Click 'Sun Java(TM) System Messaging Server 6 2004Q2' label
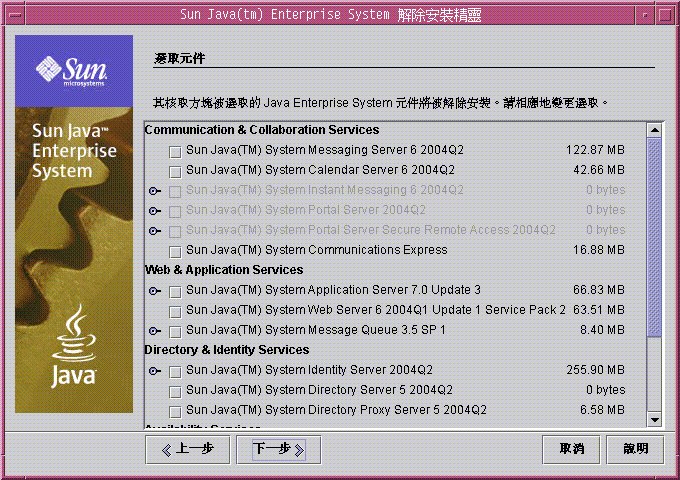Image resolution: width=680 pixels, height=480 pixels. pyautogui.click(x=325, y=150)
